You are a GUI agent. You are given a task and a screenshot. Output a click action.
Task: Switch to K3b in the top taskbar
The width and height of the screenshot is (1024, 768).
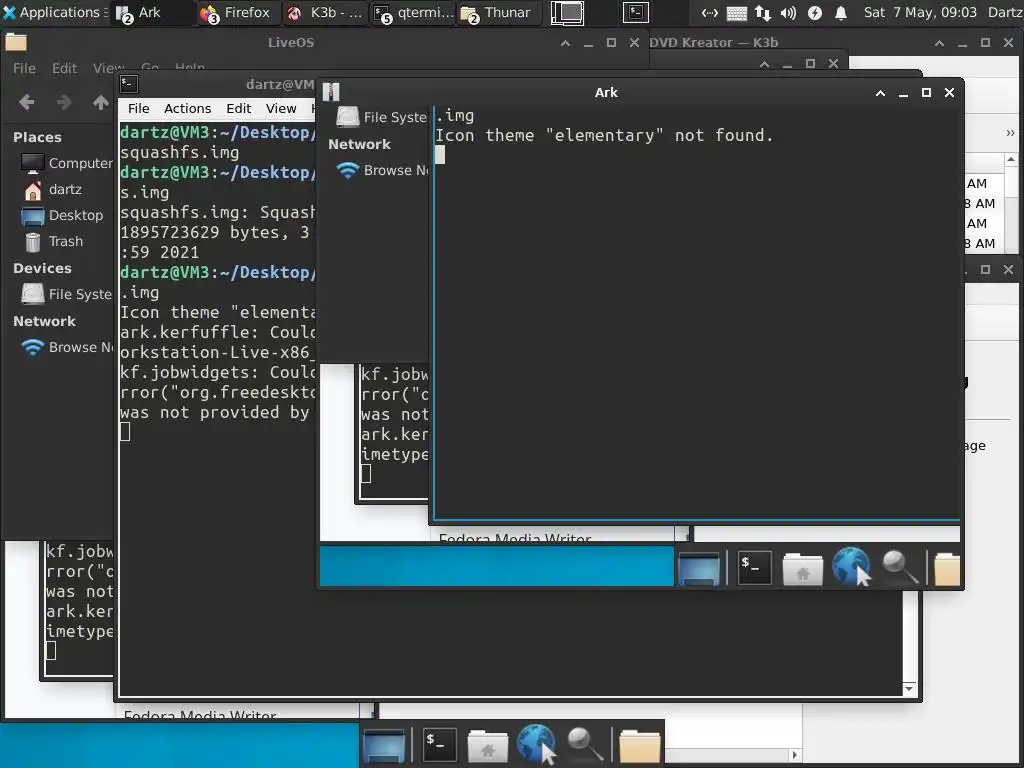click(325, 12)
